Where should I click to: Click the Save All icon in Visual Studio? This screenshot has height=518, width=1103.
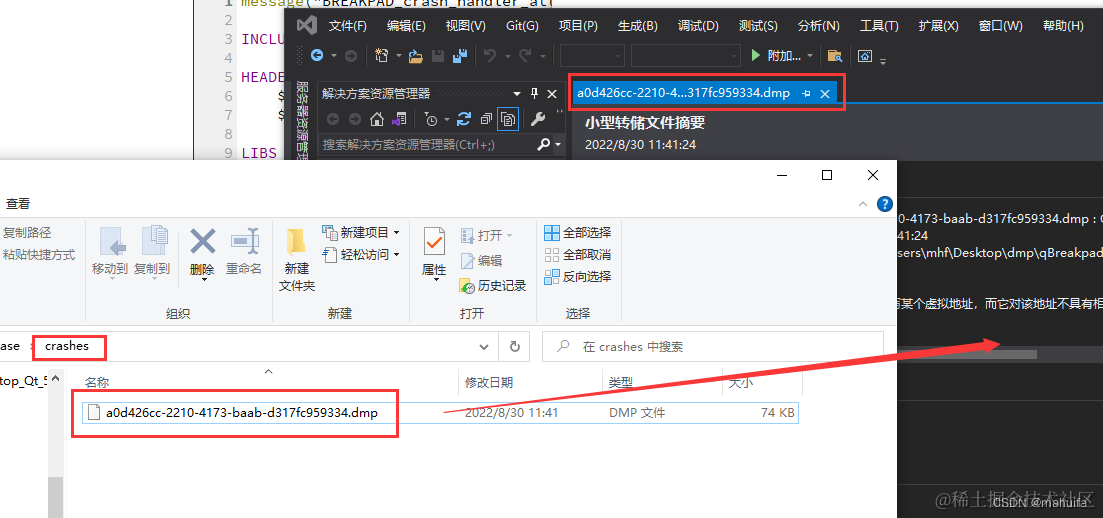(460, 56)
